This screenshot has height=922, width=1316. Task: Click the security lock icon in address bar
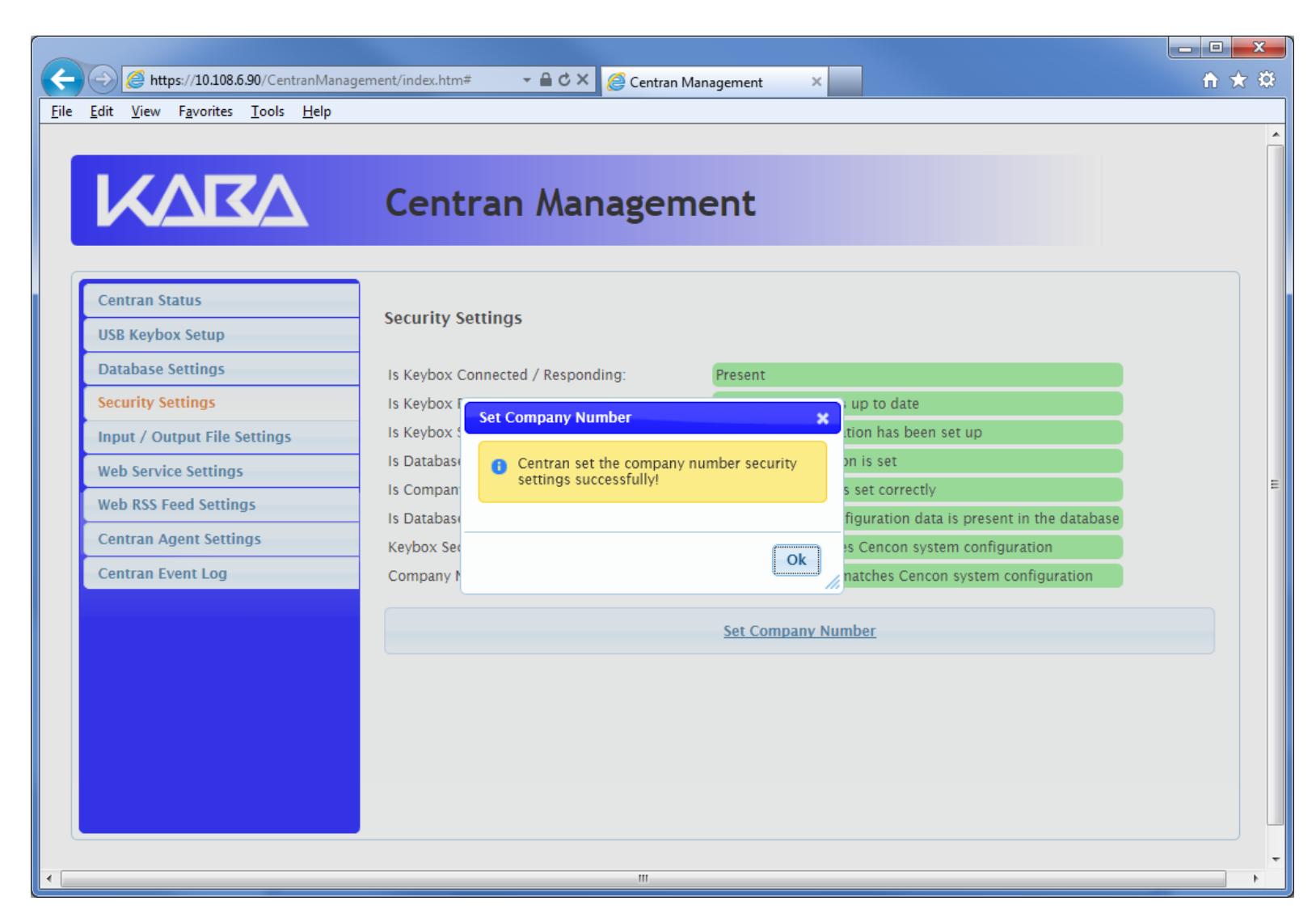click(546, 81)
